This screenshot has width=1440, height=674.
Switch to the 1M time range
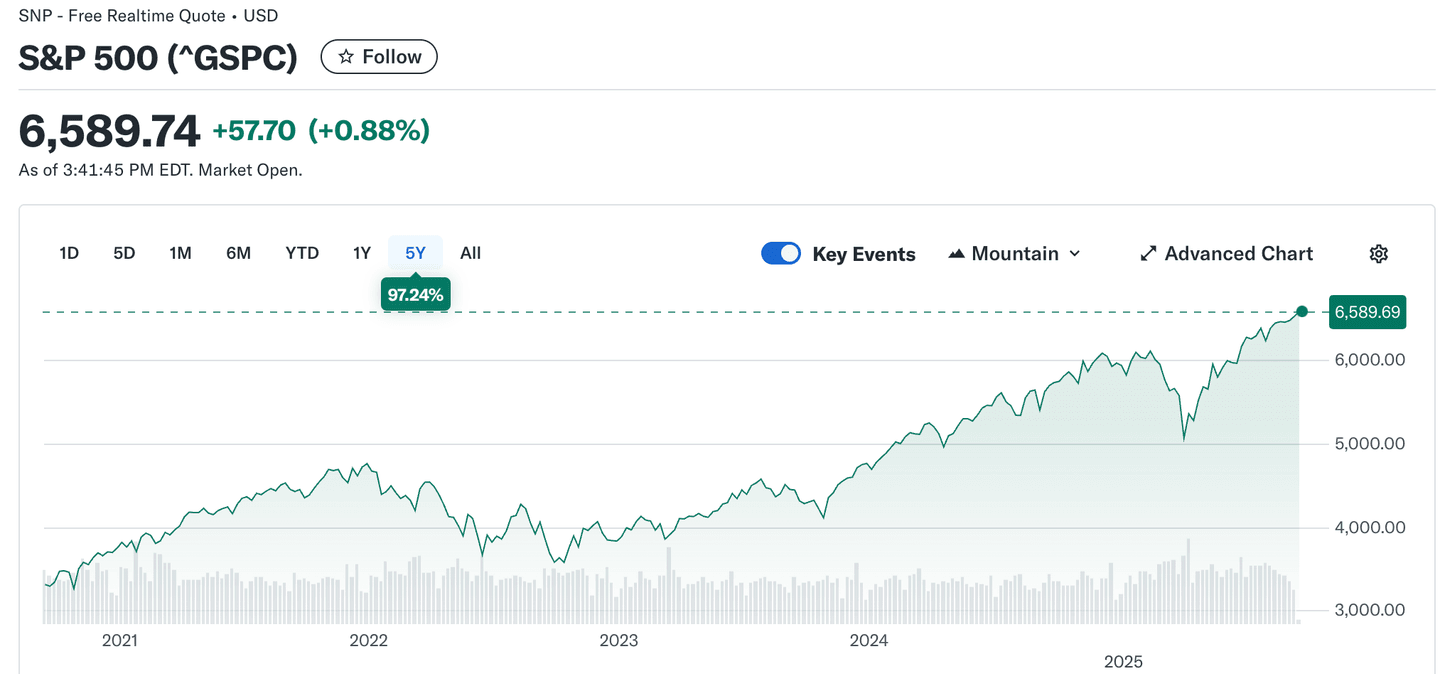pos(180,253)
